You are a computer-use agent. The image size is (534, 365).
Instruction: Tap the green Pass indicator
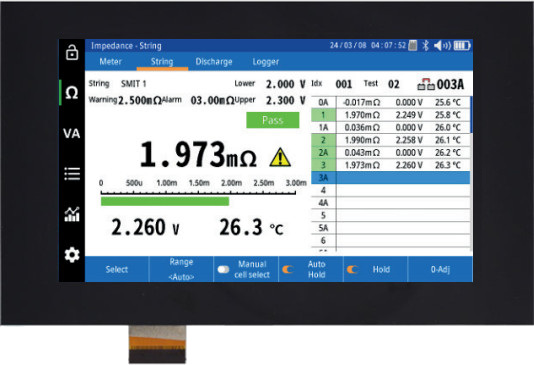(x=273, y=120)
